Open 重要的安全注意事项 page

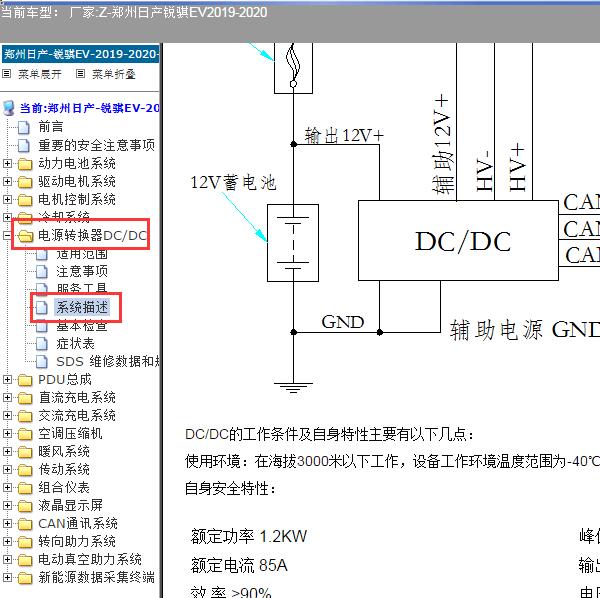pyautogui.click(x=96, y=145)
